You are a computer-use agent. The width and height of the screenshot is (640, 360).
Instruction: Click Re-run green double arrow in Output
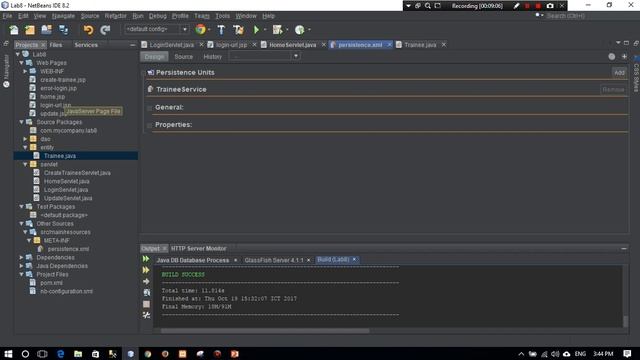tap(146, 259)
